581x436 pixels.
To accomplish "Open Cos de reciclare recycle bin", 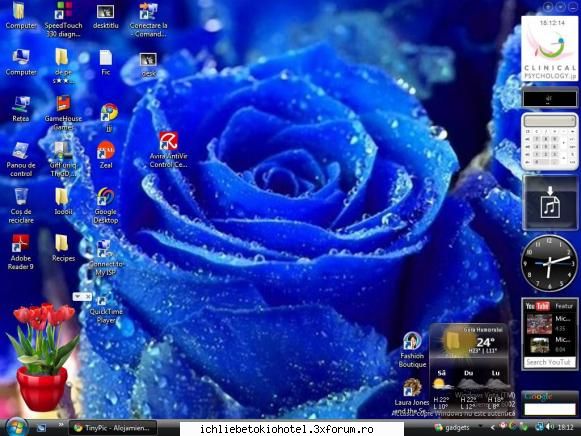I will (21, 206).
